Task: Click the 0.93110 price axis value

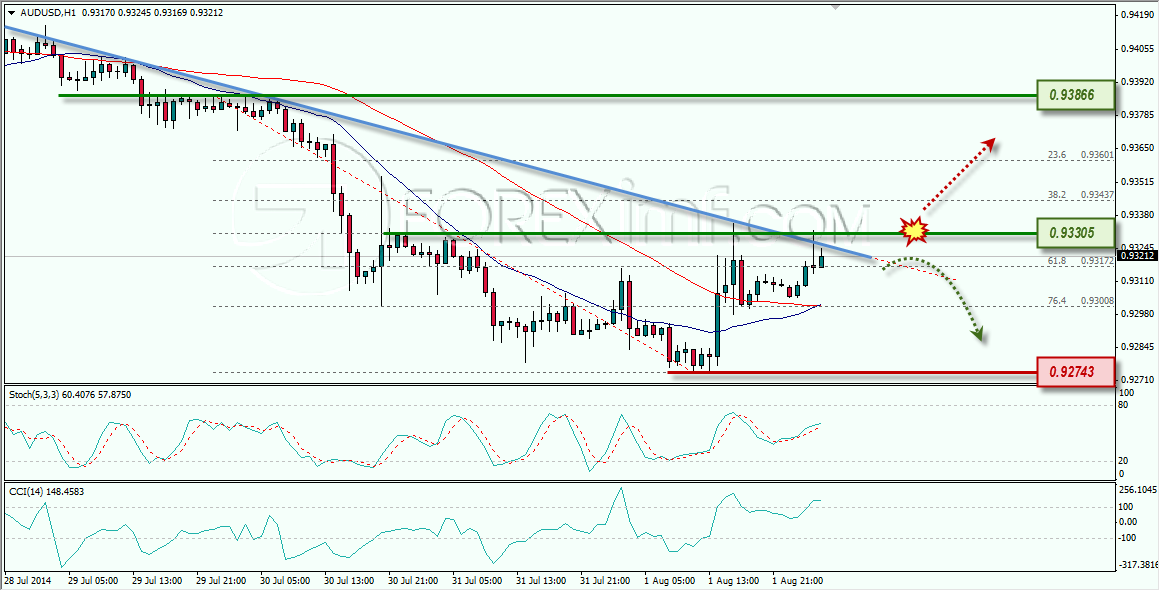Action: (1138, 281)
